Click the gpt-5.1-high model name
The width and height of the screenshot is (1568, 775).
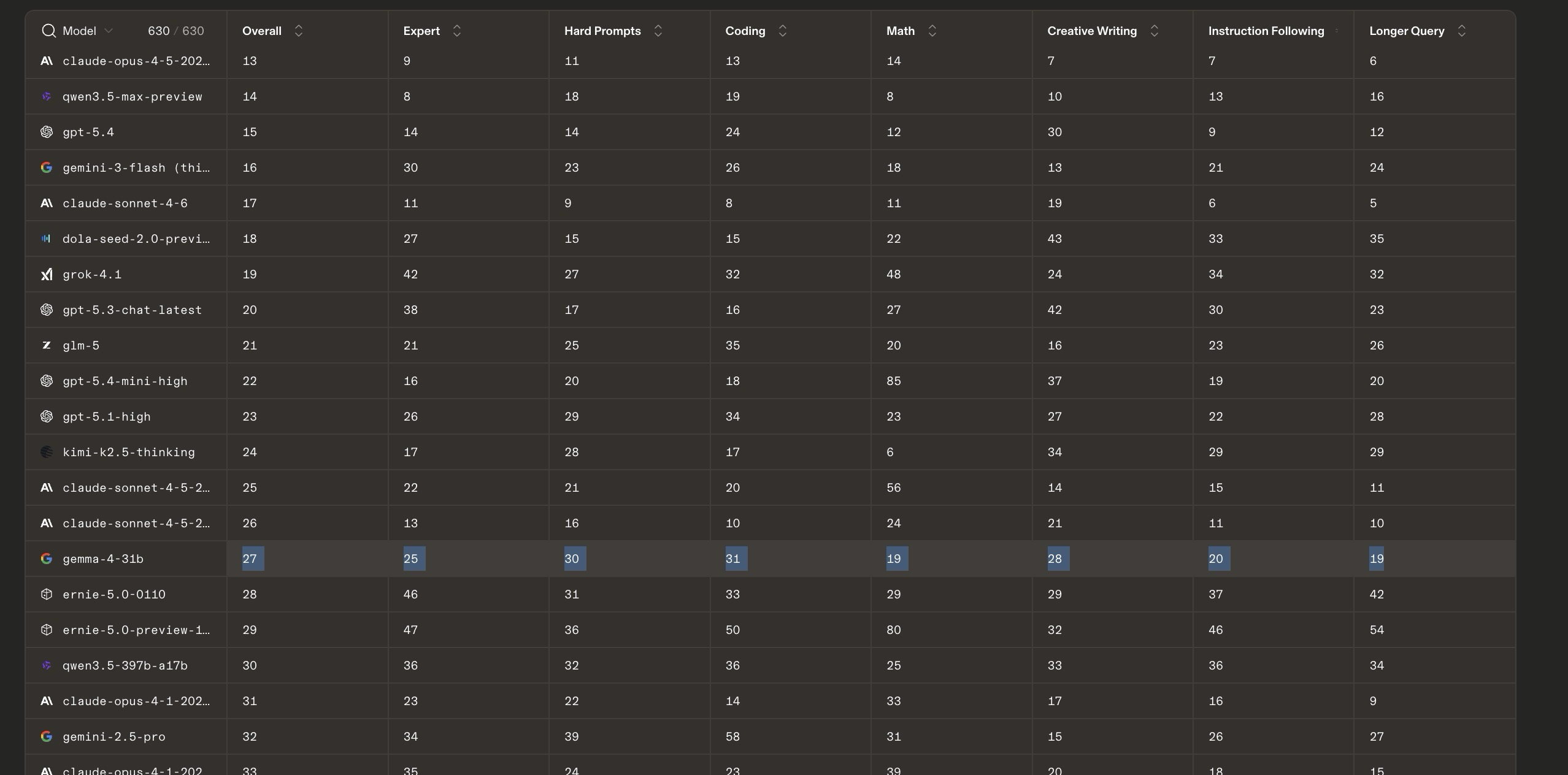(x=107, y=416)
